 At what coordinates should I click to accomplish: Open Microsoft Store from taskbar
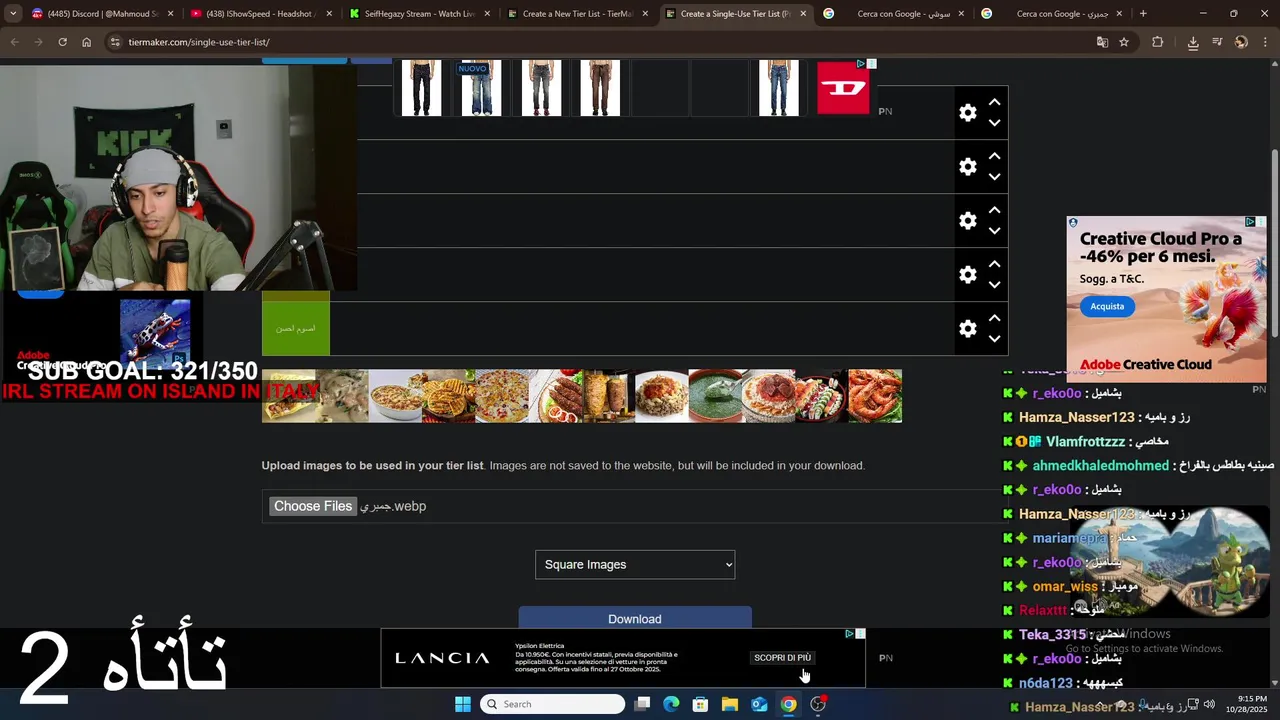[x=700, y=704]
